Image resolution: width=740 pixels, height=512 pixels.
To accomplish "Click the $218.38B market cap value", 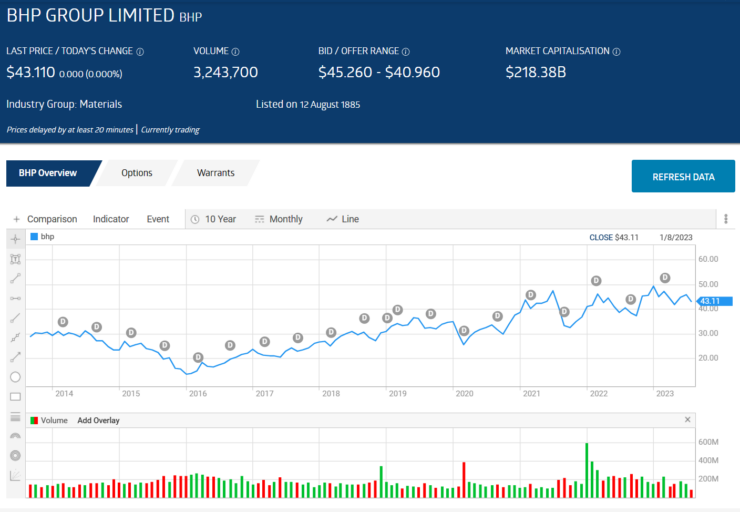I will [x=536, y=72].
